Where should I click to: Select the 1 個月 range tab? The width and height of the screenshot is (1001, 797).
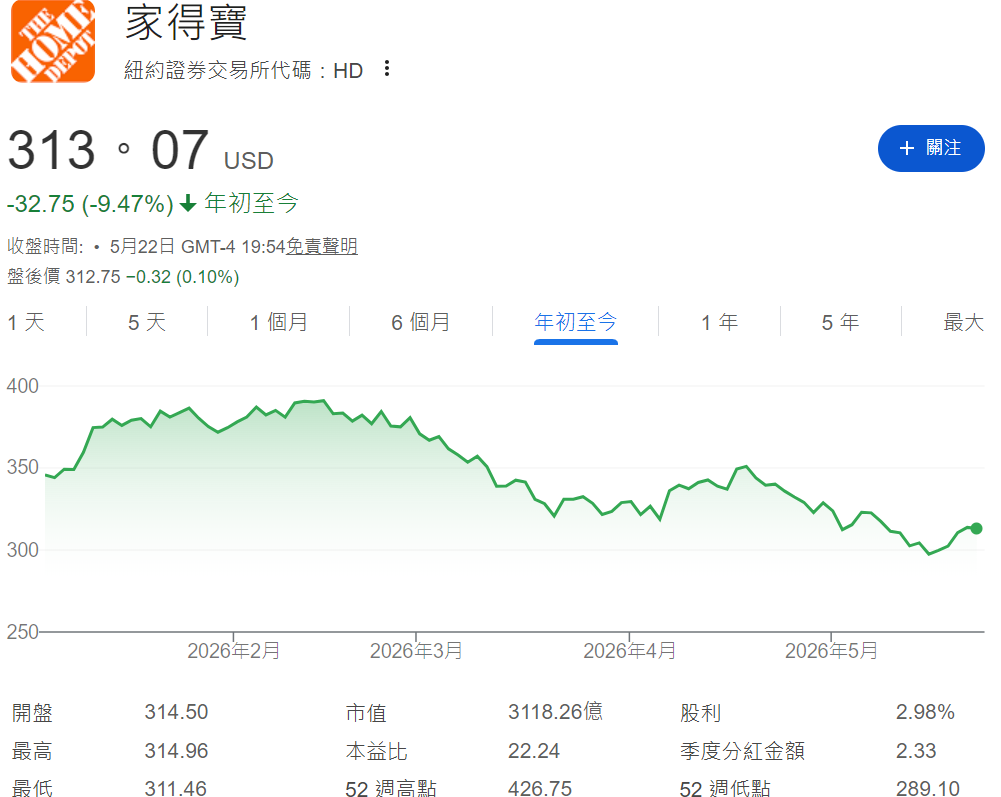[x=278, y=323]
